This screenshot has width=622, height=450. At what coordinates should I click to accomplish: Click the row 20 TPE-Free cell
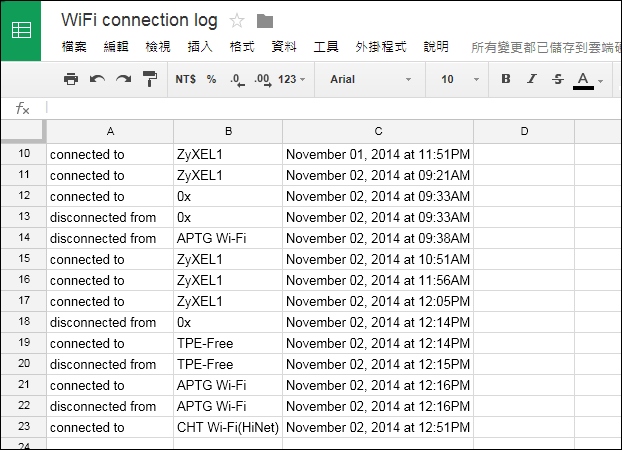(228, 364)
